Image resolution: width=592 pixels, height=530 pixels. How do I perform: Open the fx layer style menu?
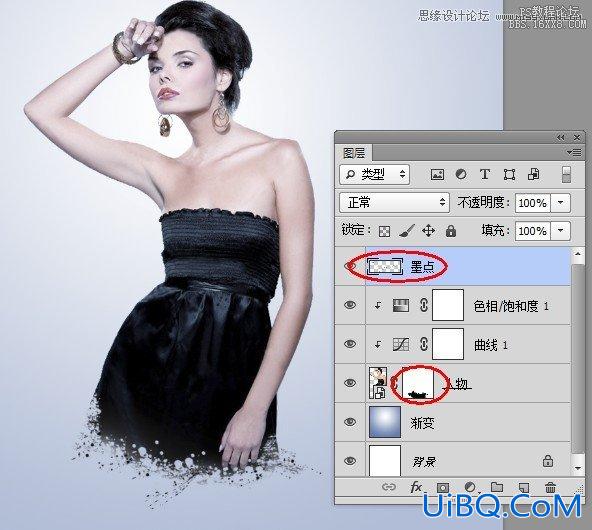(416, 487)
